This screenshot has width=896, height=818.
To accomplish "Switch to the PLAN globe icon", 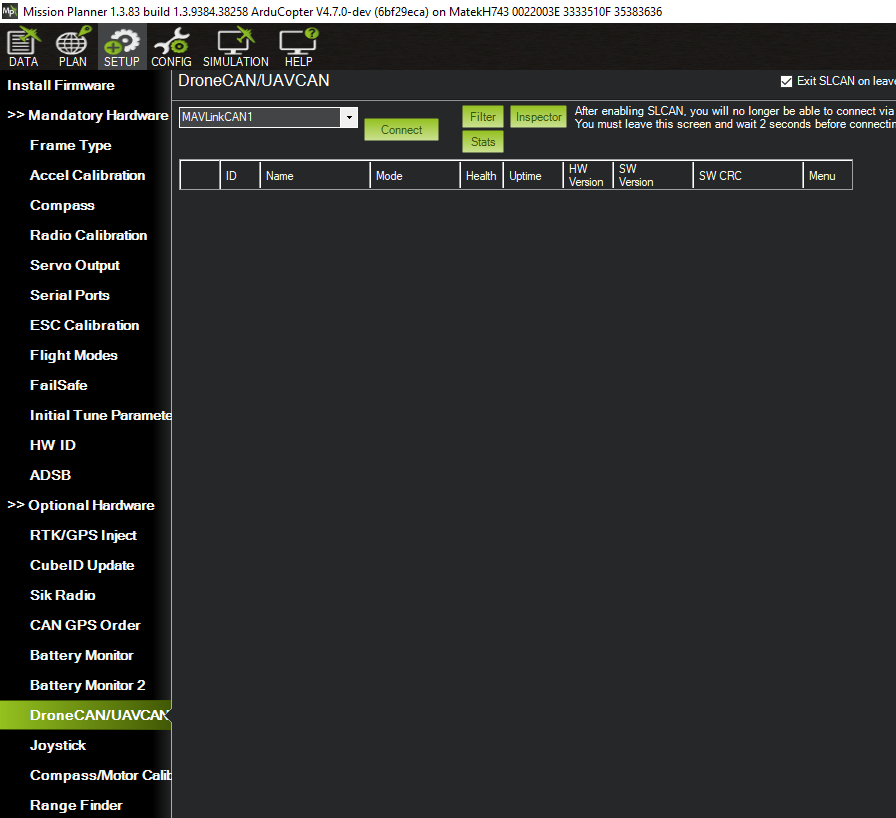I will pyautogui.click(x=72, y=47).
